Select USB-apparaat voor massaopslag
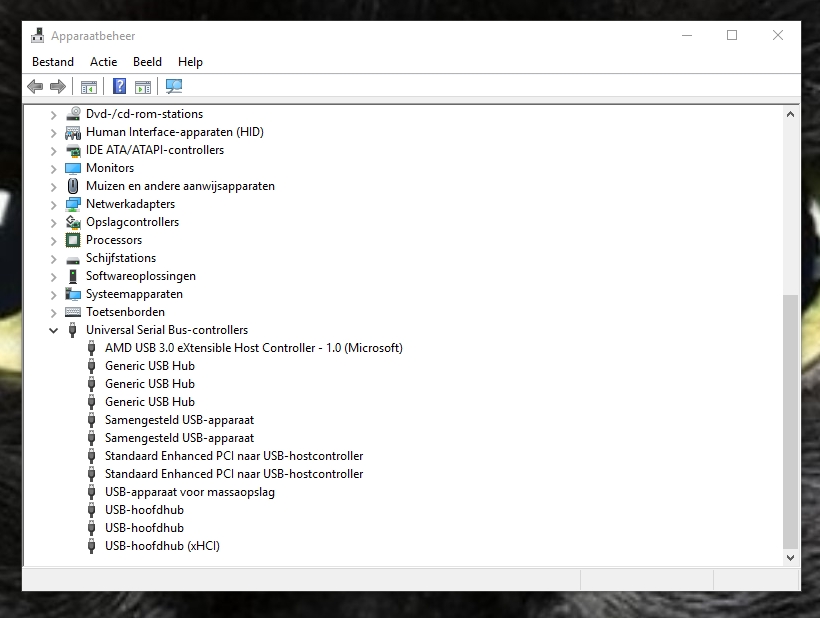The width and height of the screenshot is (820, 618). 190,492
